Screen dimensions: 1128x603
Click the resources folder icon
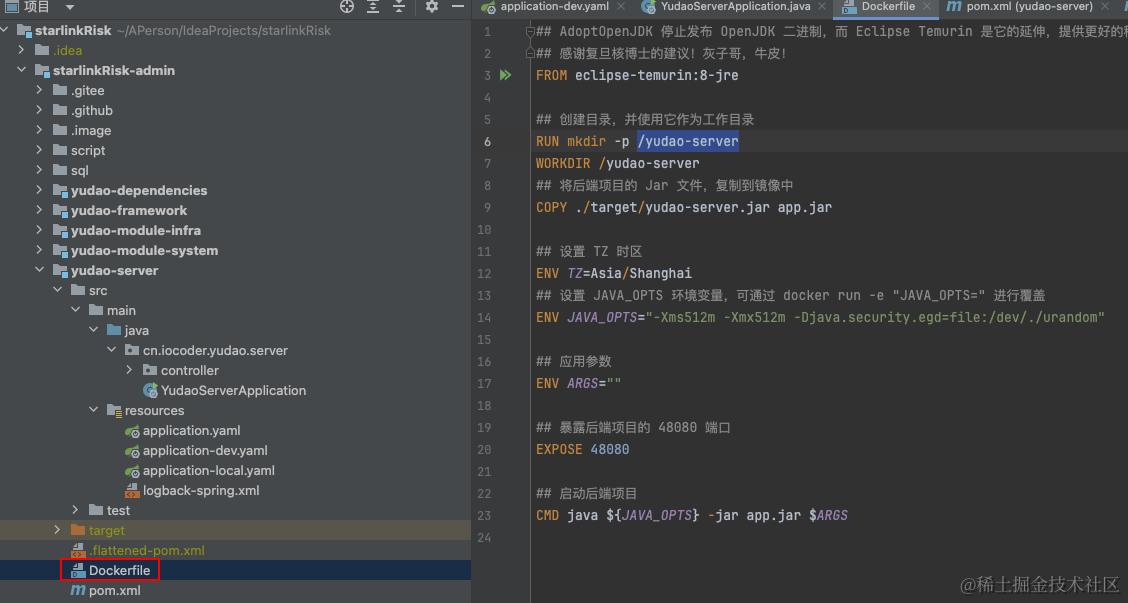pos(114,410)
